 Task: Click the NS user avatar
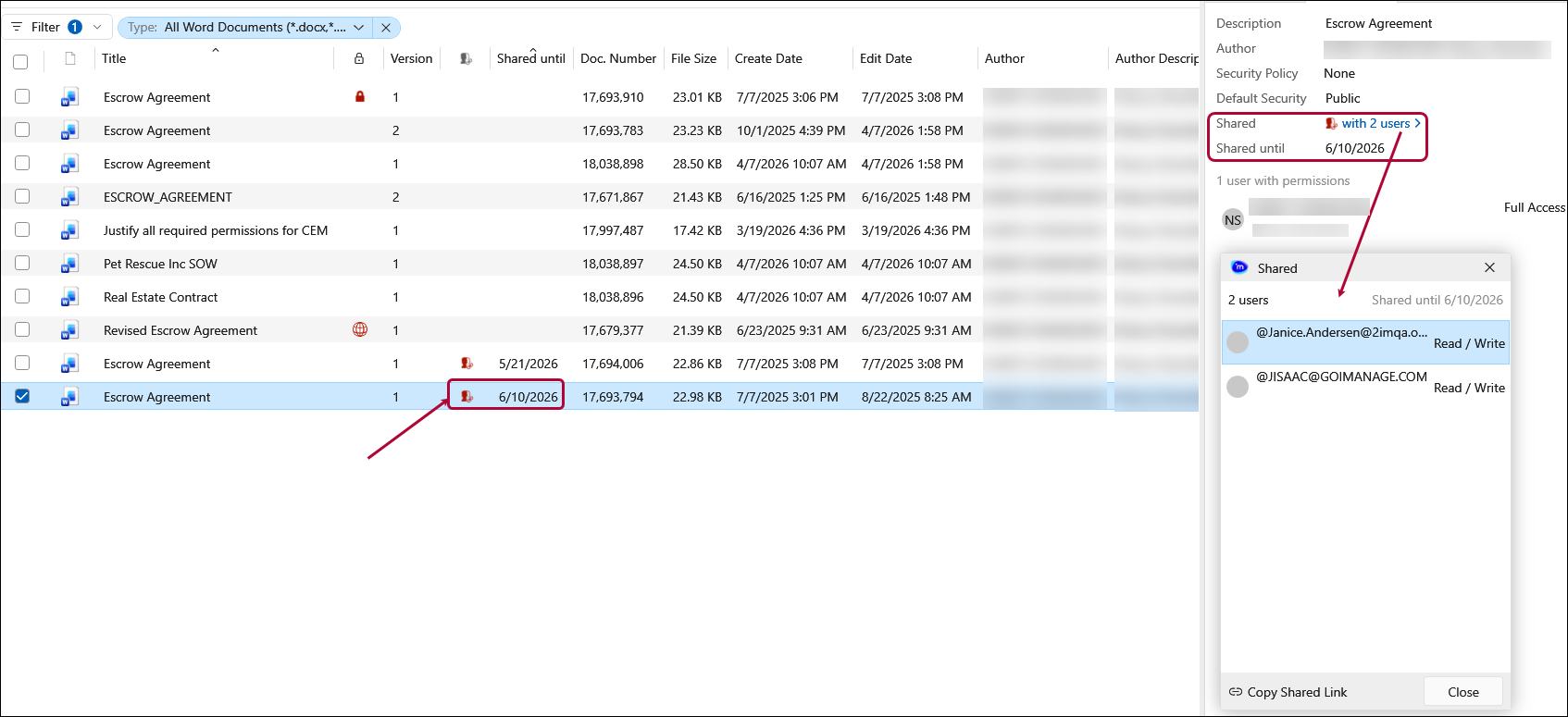point(1233,220)
